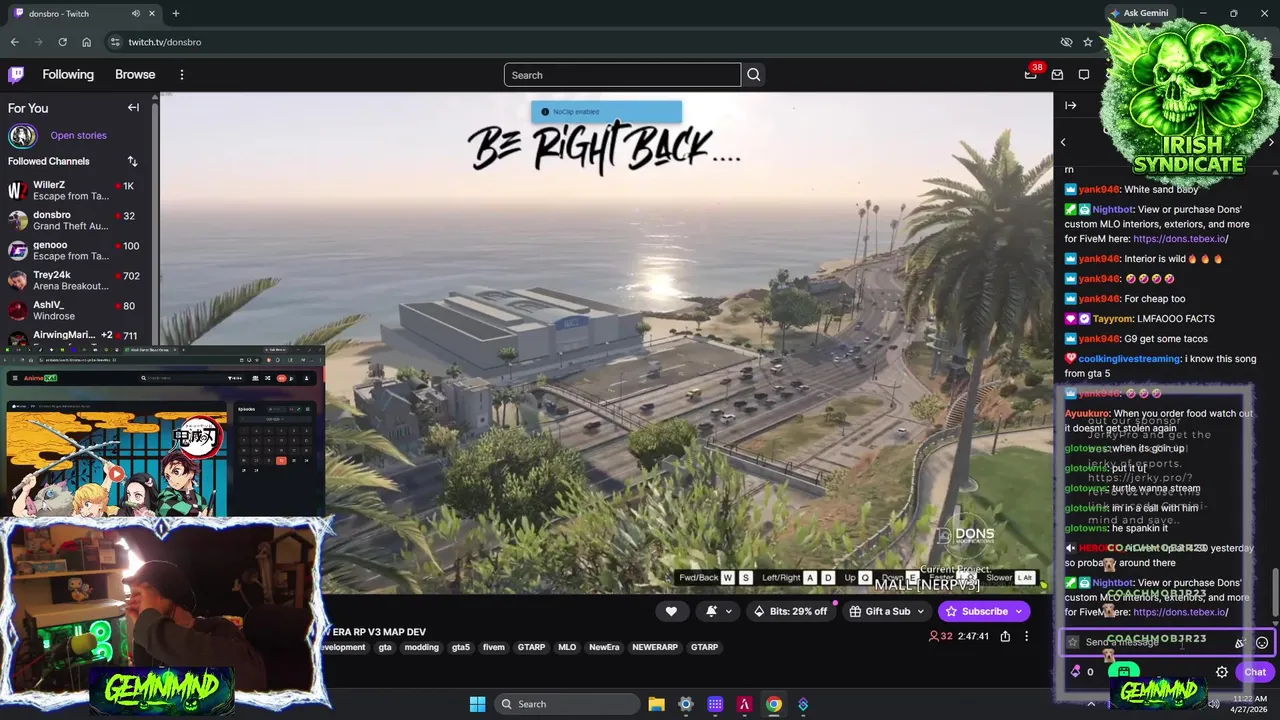This screenshot has height=720, width=1280.
Task: Select the modding tag
Action: pyautogui.click(x=421, y=647)
